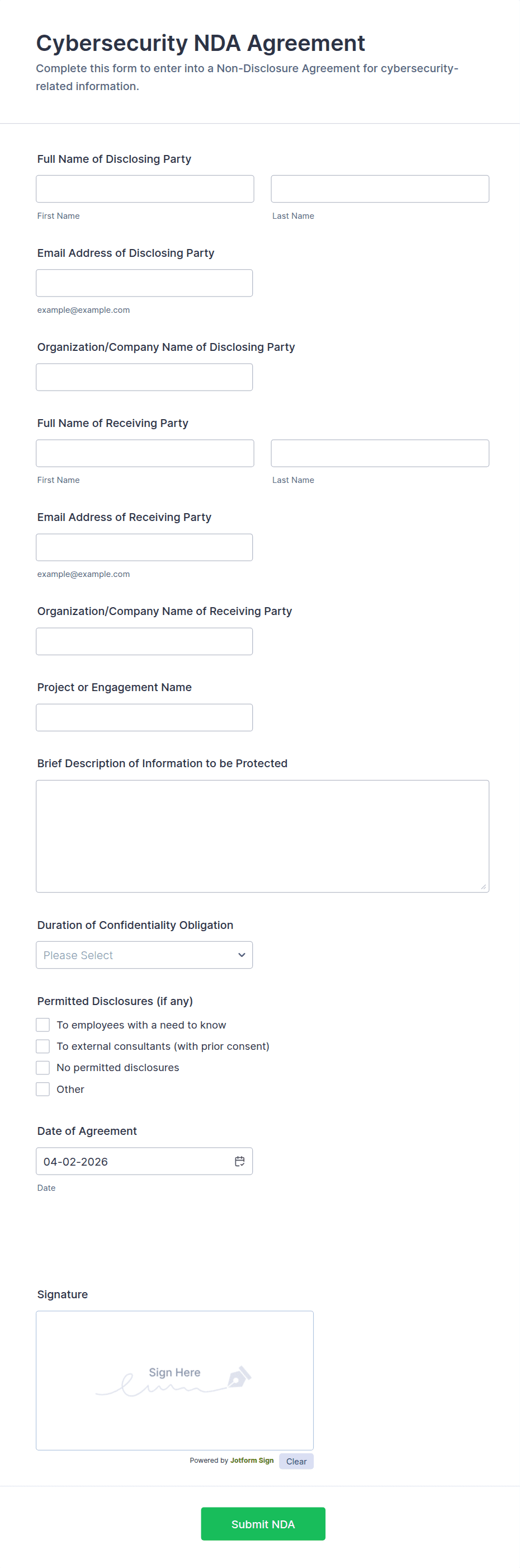This screenshot has height=1568, width=520.
Task: Click Email Address of Disclosing Party input
Action: 144,283
